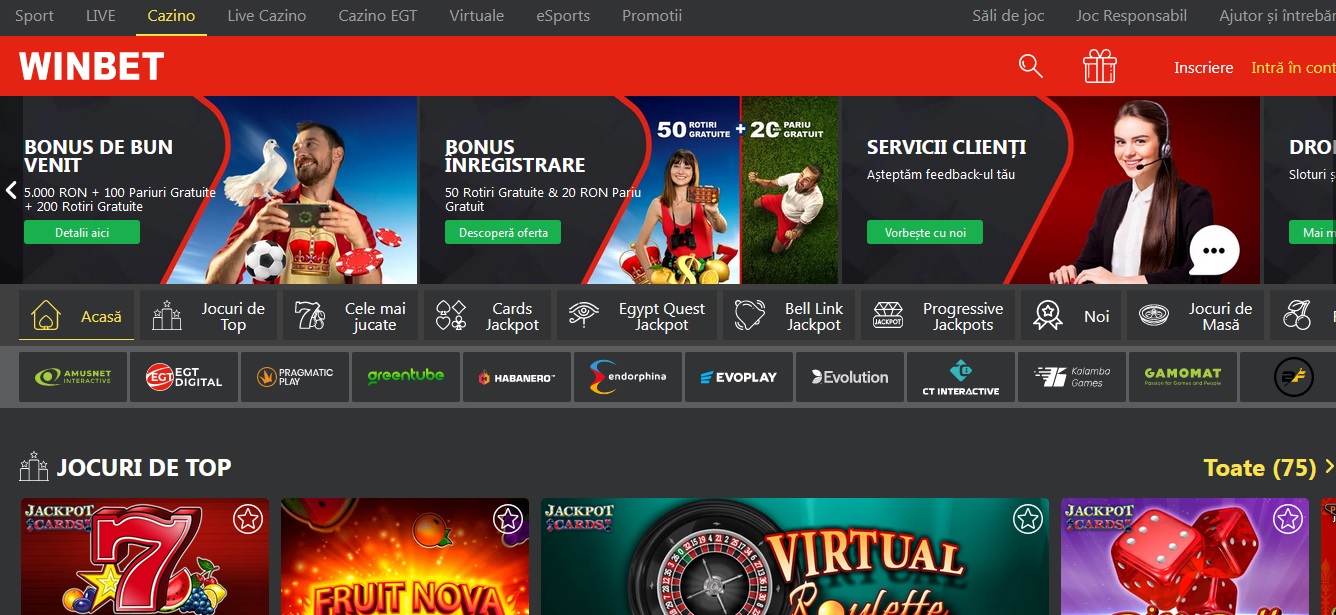This screenshot has height=615, width=1336.
Task: Open Acasă home category
Action: click(76, 316)
